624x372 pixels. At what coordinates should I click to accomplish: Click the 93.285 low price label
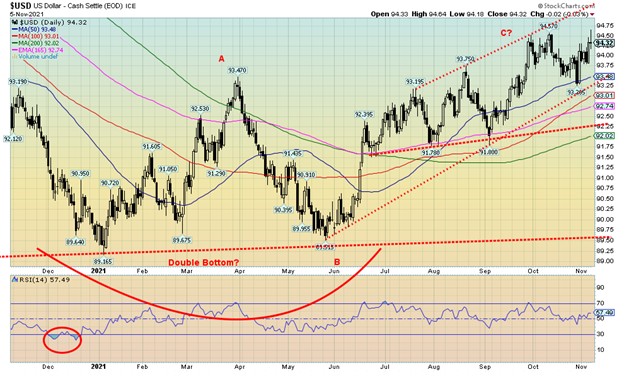(x=576, y=92)
